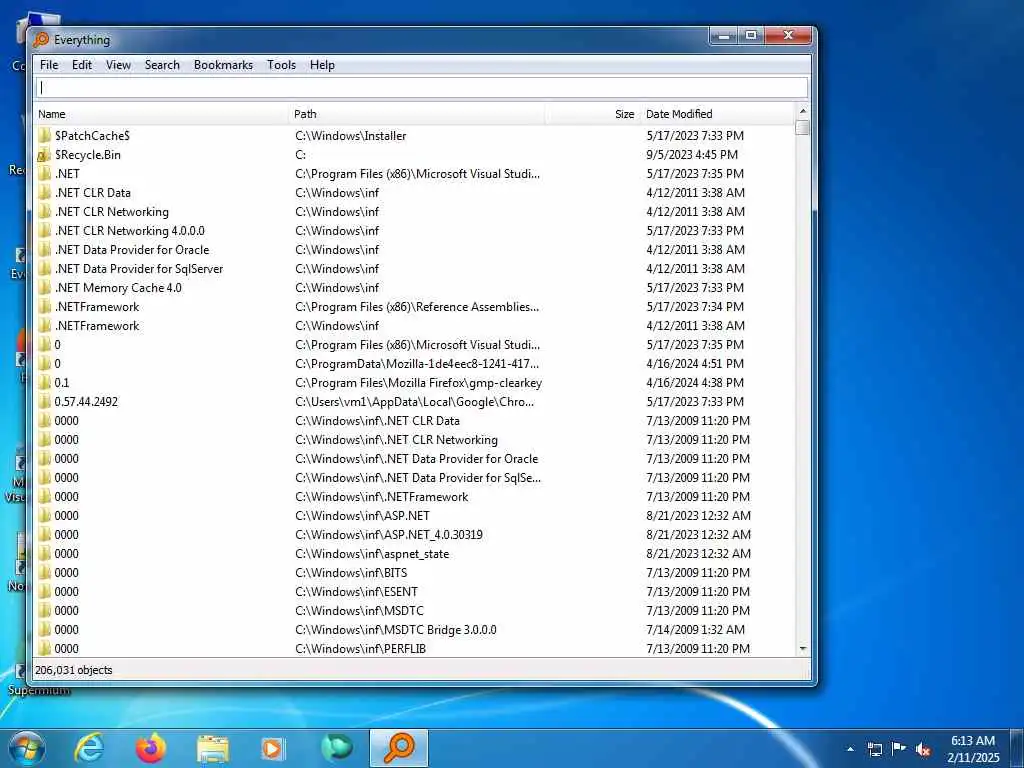Click the folder icon of .NET CLR Data
Image resolution: width=1024 pixels, height=768 pixels.
pos(44,193)
